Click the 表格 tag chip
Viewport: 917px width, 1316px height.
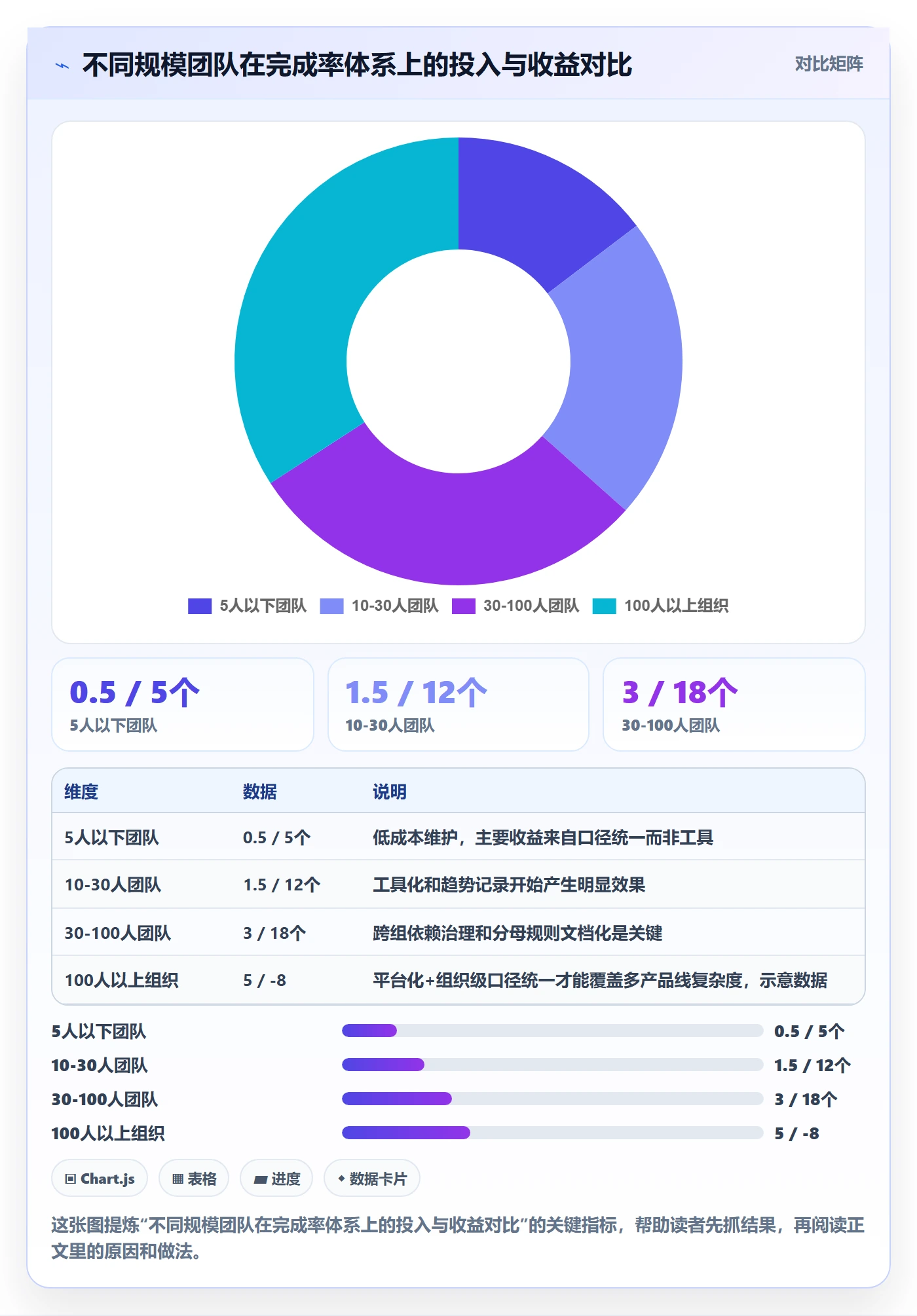[x=194, y=1179]
